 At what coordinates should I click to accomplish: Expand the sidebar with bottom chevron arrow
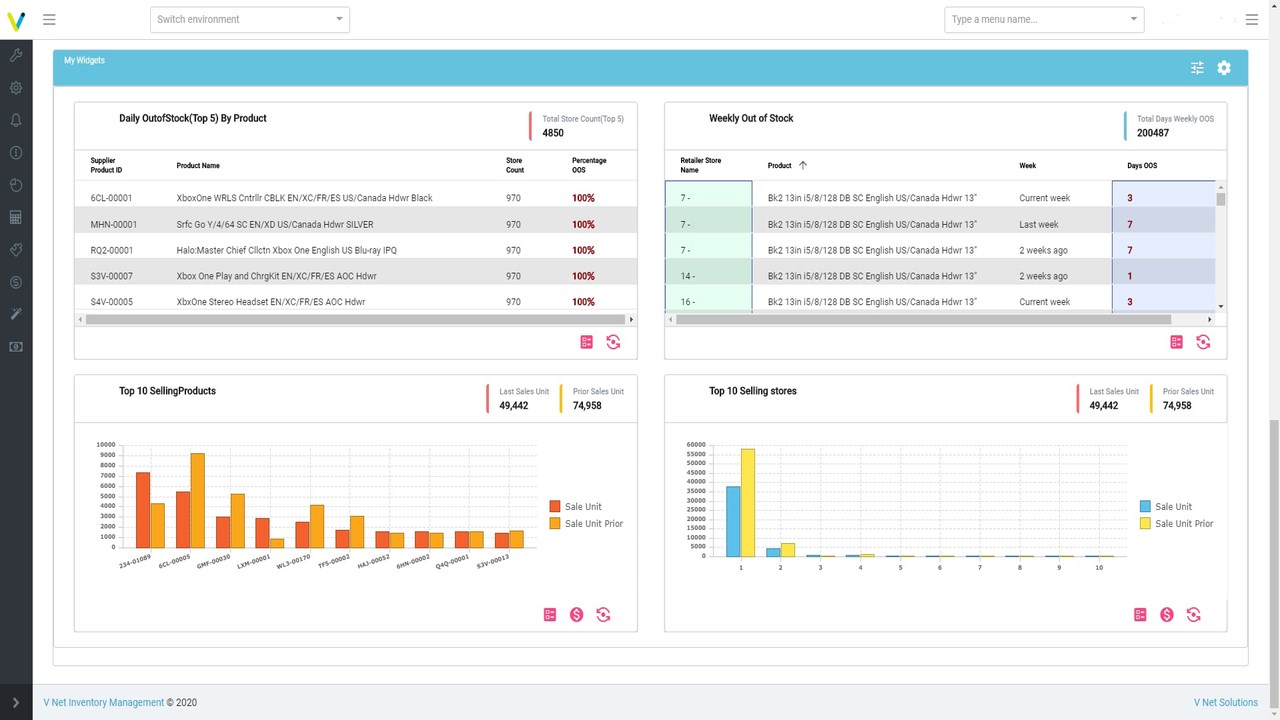tap(16, 703)
